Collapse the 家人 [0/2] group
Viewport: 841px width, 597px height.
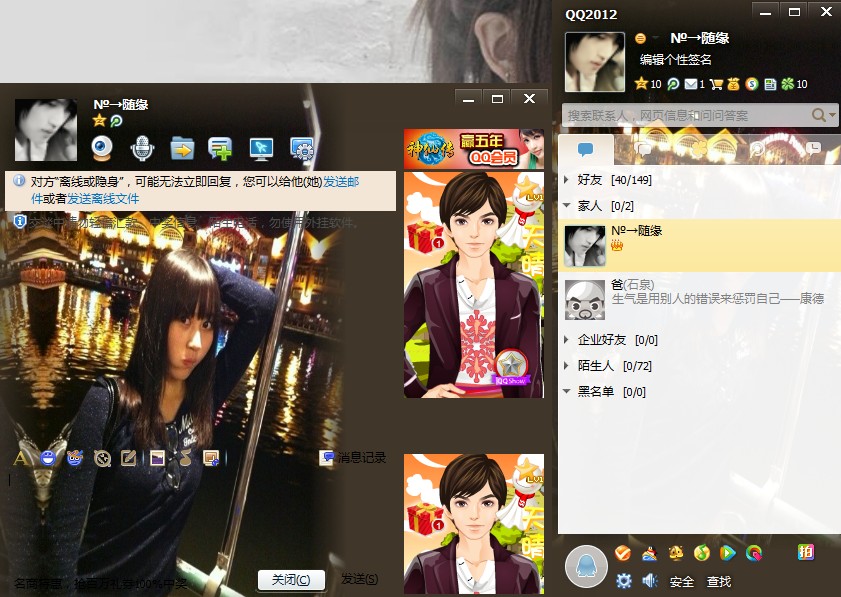(x=566, y=205)
